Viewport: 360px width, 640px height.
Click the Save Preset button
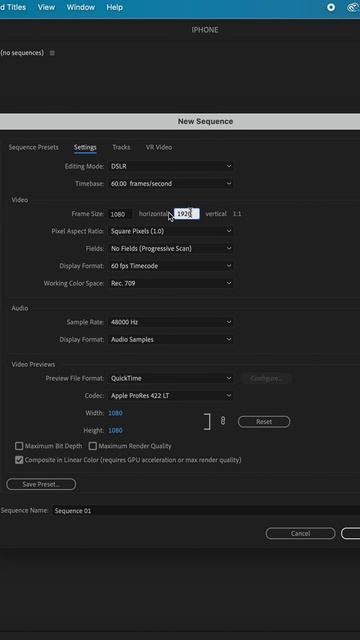click(41, 484)
